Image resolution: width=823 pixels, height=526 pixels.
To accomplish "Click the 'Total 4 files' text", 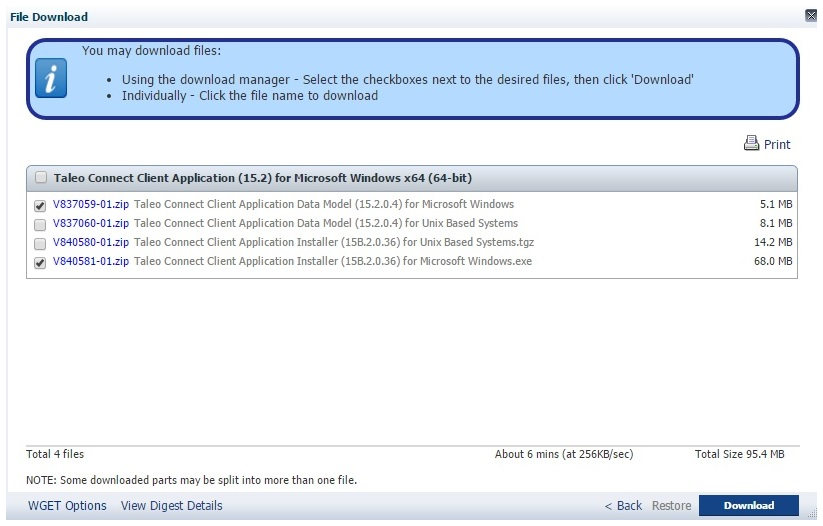I will pyautogui.click(x=55, y=454).
